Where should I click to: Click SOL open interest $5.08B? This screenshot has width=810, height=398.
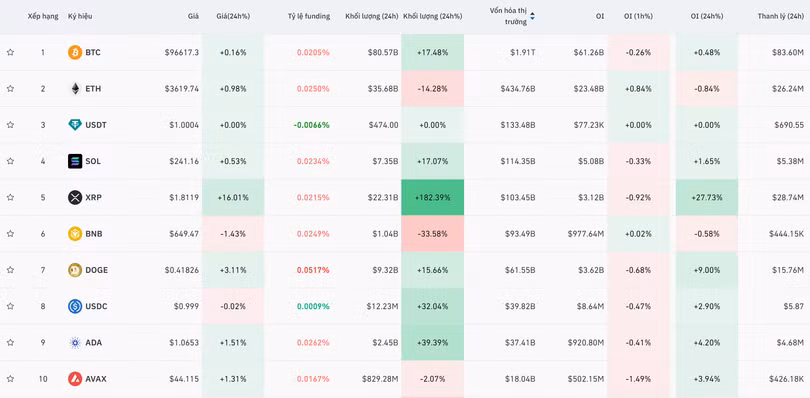[x=588, y=161]
